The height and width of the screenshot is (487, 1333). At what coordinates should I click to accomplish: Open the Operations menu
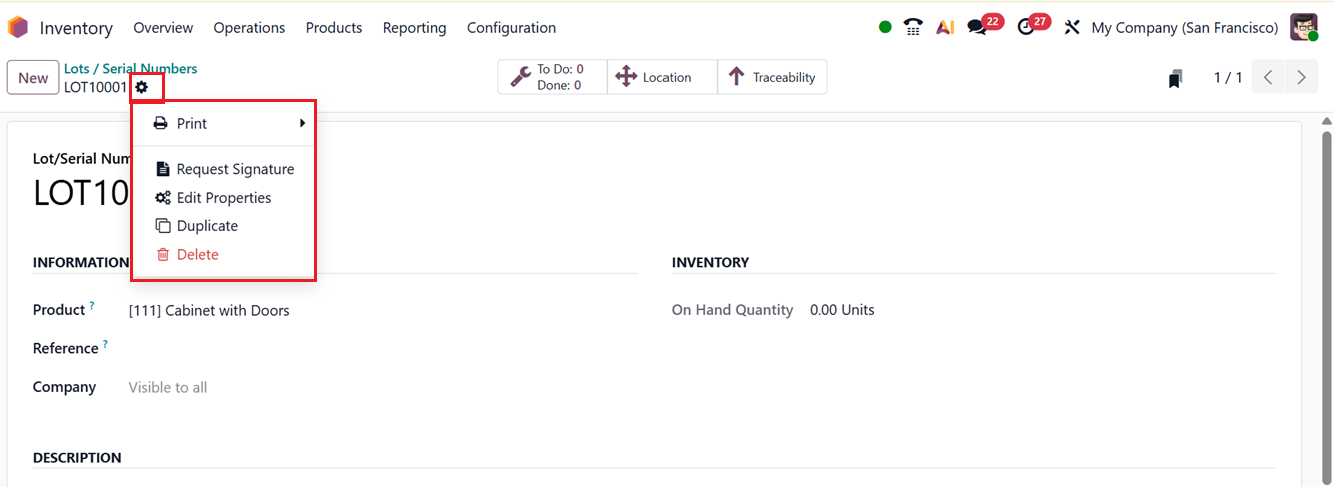click(249, 28)
